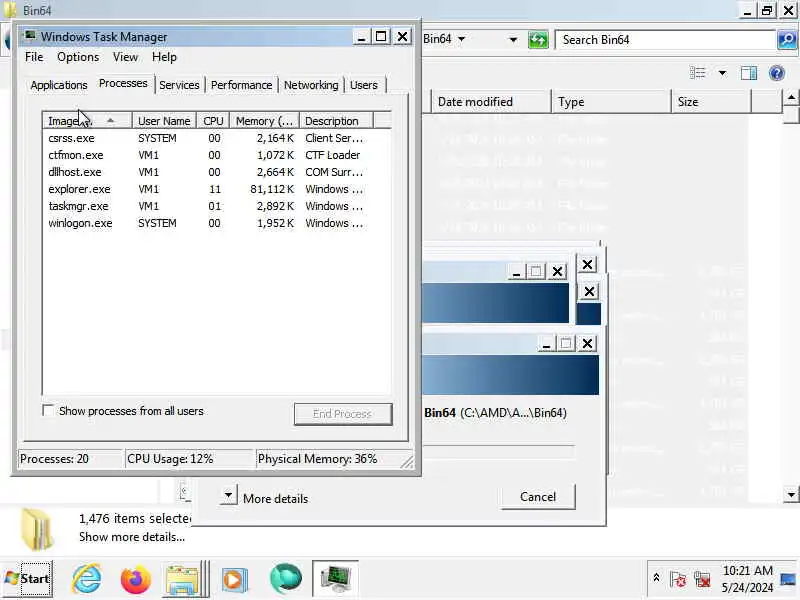The image size is (800, 600).
Task: Click the Start button
Action: click(x=27, y=579)
